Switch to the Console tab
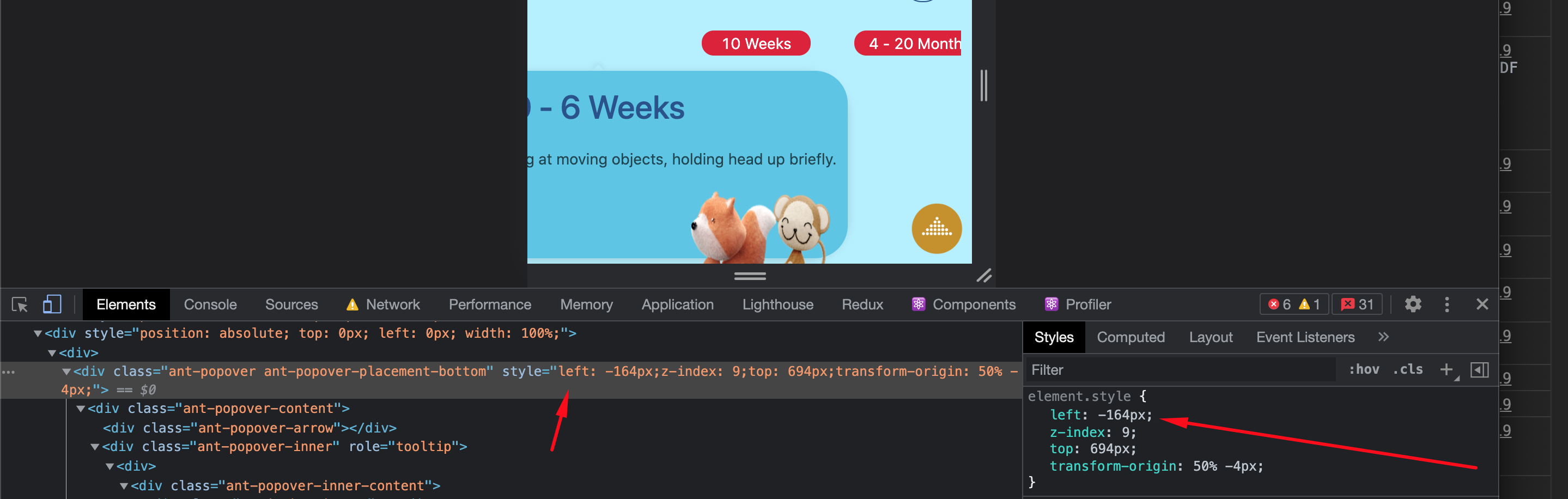 tap(210, 305)
